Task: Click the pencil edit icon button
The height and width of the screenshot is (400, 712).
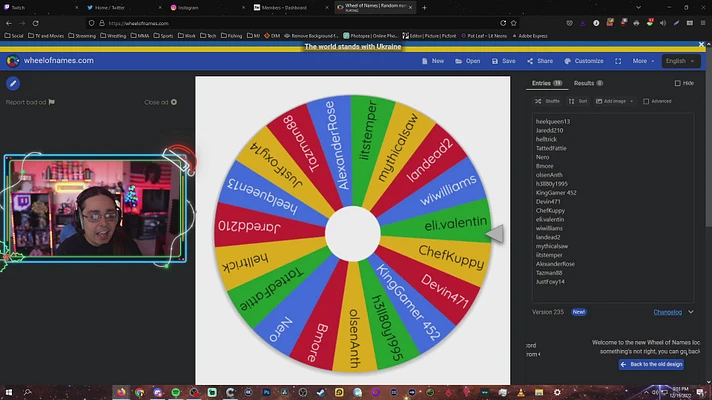Action: [13, 83]
